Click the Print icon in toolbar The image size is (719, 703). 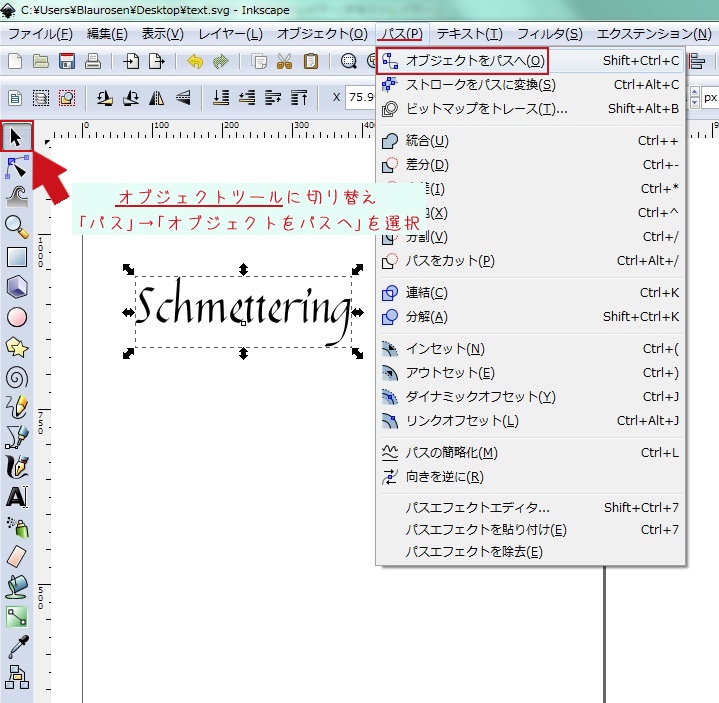coord(92,62)
